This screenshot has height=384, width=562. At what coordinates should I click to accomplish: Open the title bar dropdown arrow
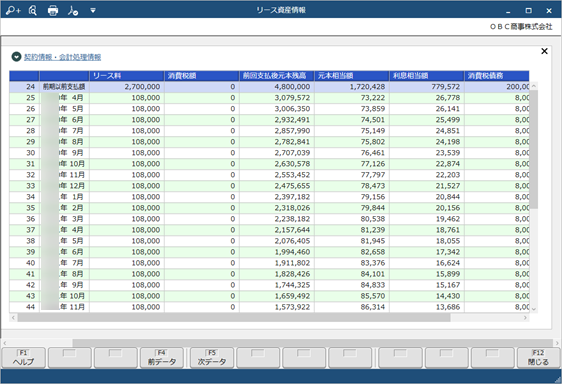point(93,10)
